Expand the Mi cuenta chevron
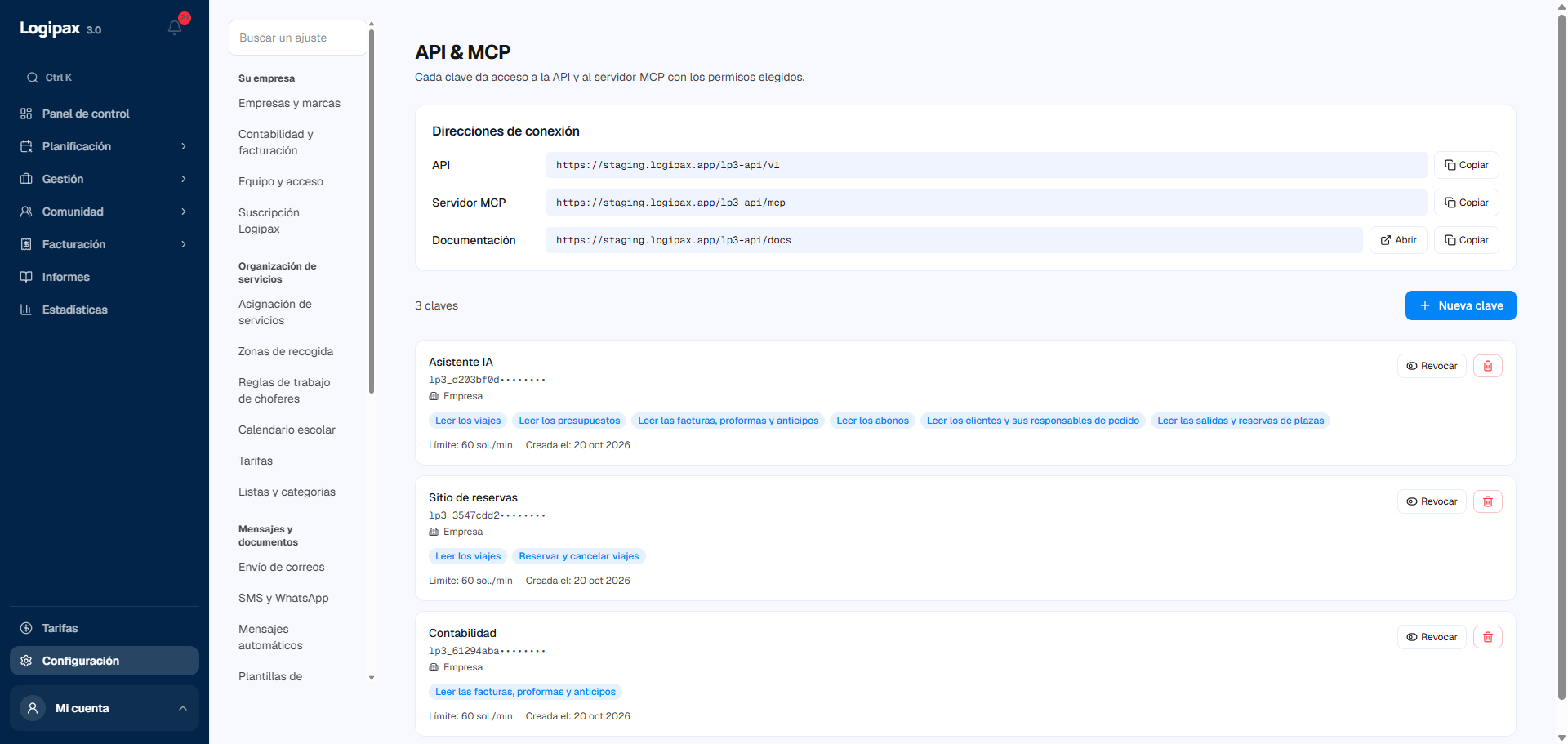Image resolution: width=1568 pixels, height=744 pixels. 183,708
